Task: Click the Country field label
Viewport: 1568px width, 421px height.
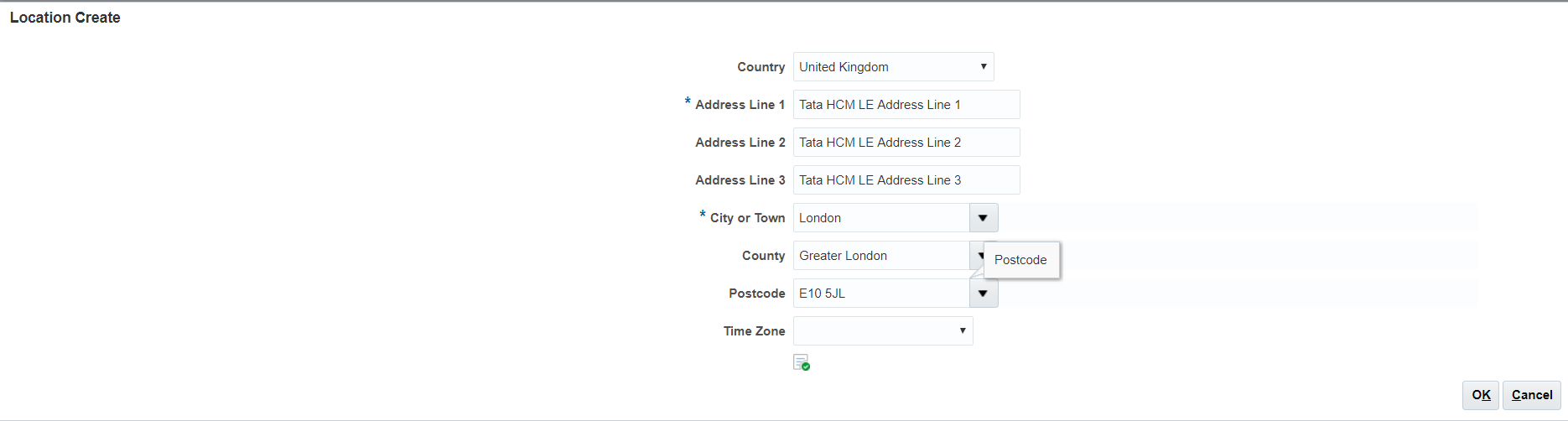Action: coord(761,67)
